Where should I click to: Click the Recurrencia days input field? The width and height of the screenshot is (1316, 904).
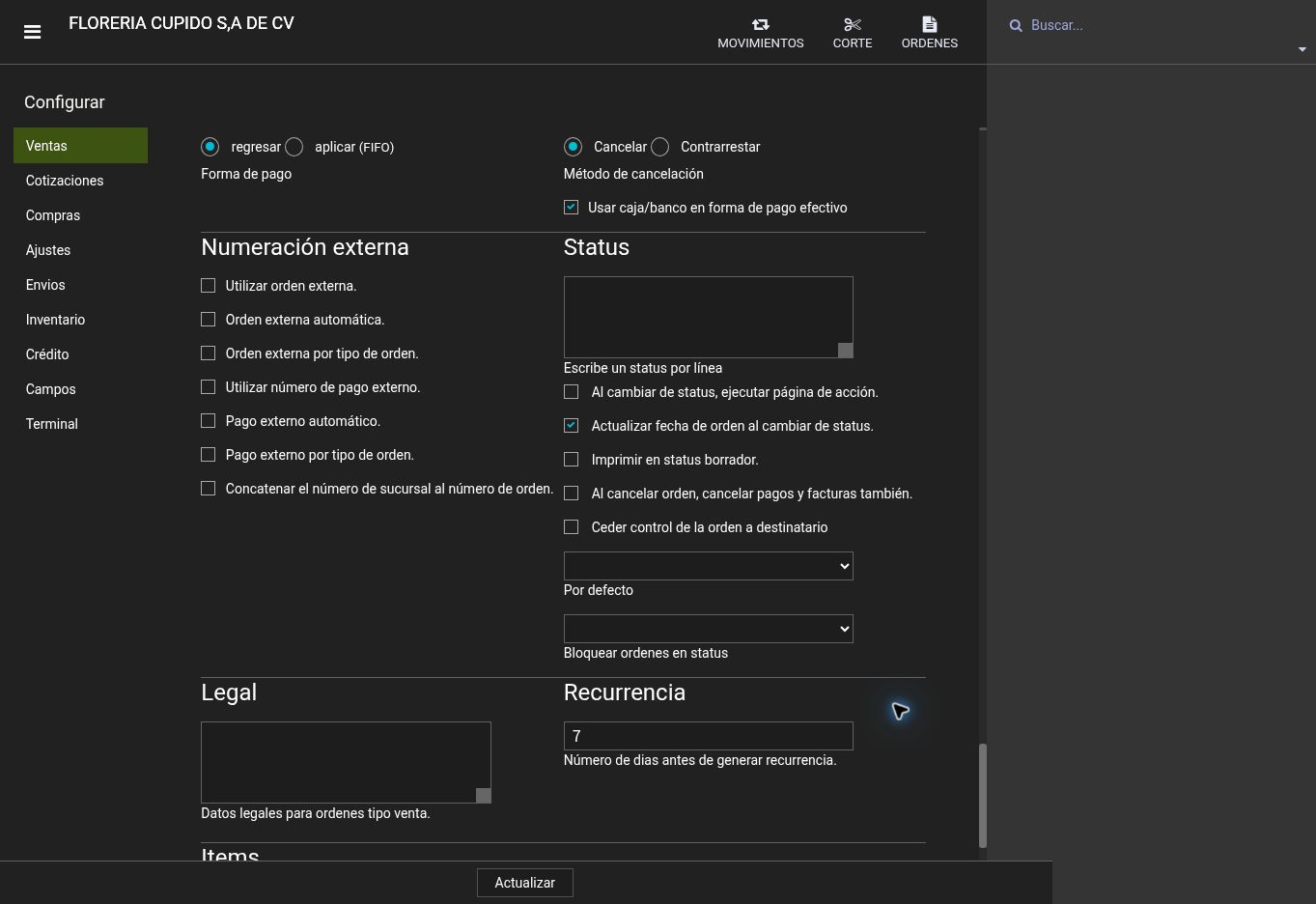coord(708,736)
